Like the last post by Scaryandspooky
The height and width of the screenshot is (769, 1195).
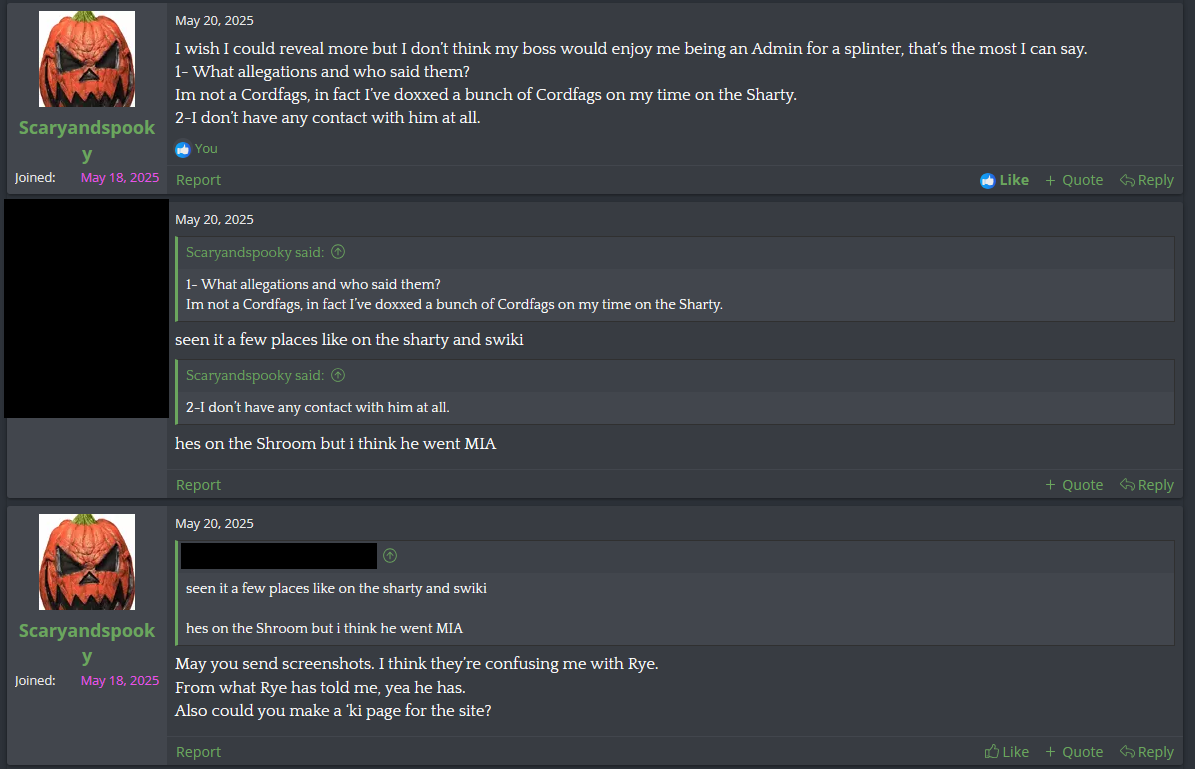tap(1006, 752)
